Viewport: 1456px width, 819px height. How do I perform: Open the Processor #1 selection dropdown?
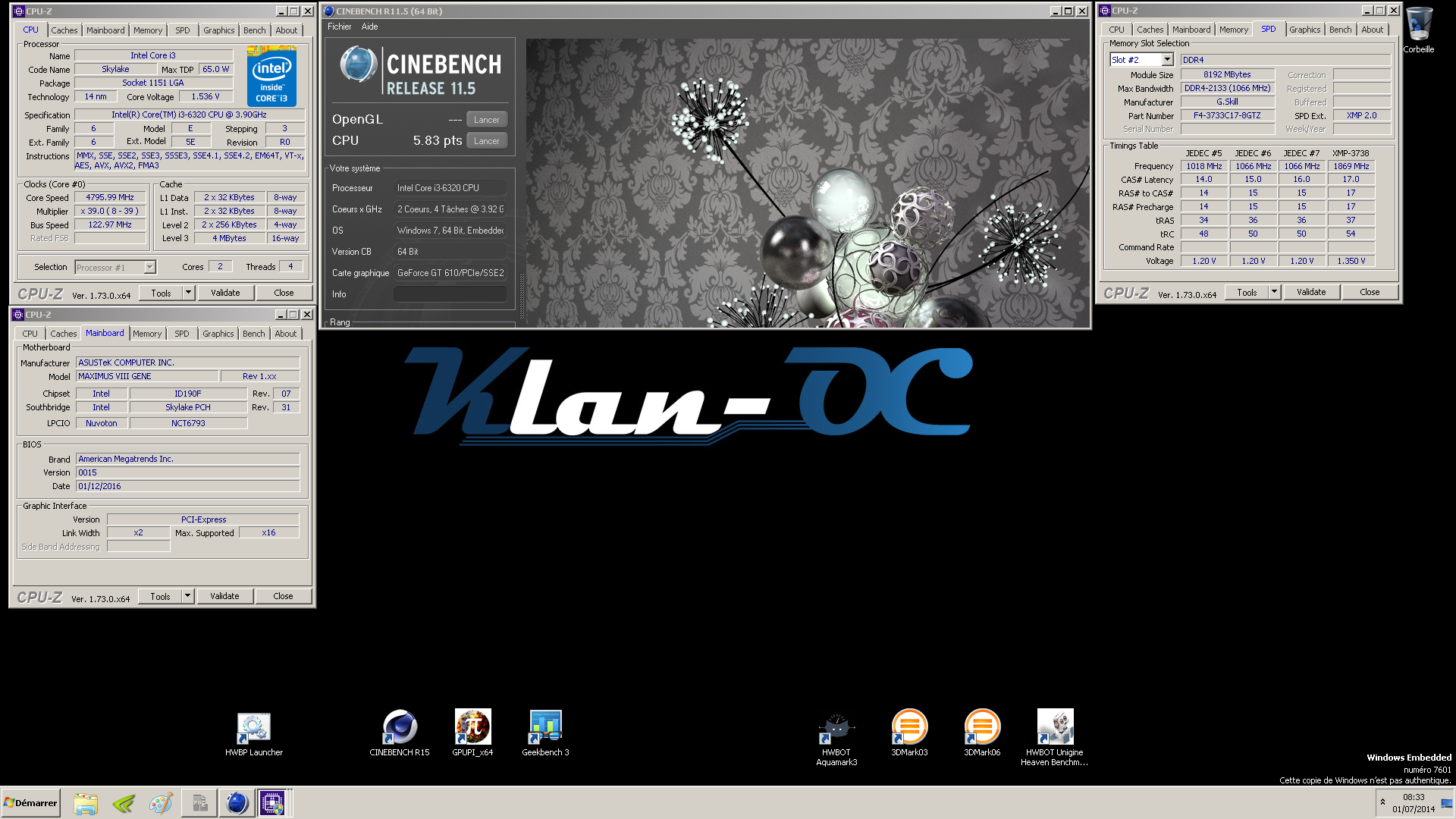click(149, 267)
